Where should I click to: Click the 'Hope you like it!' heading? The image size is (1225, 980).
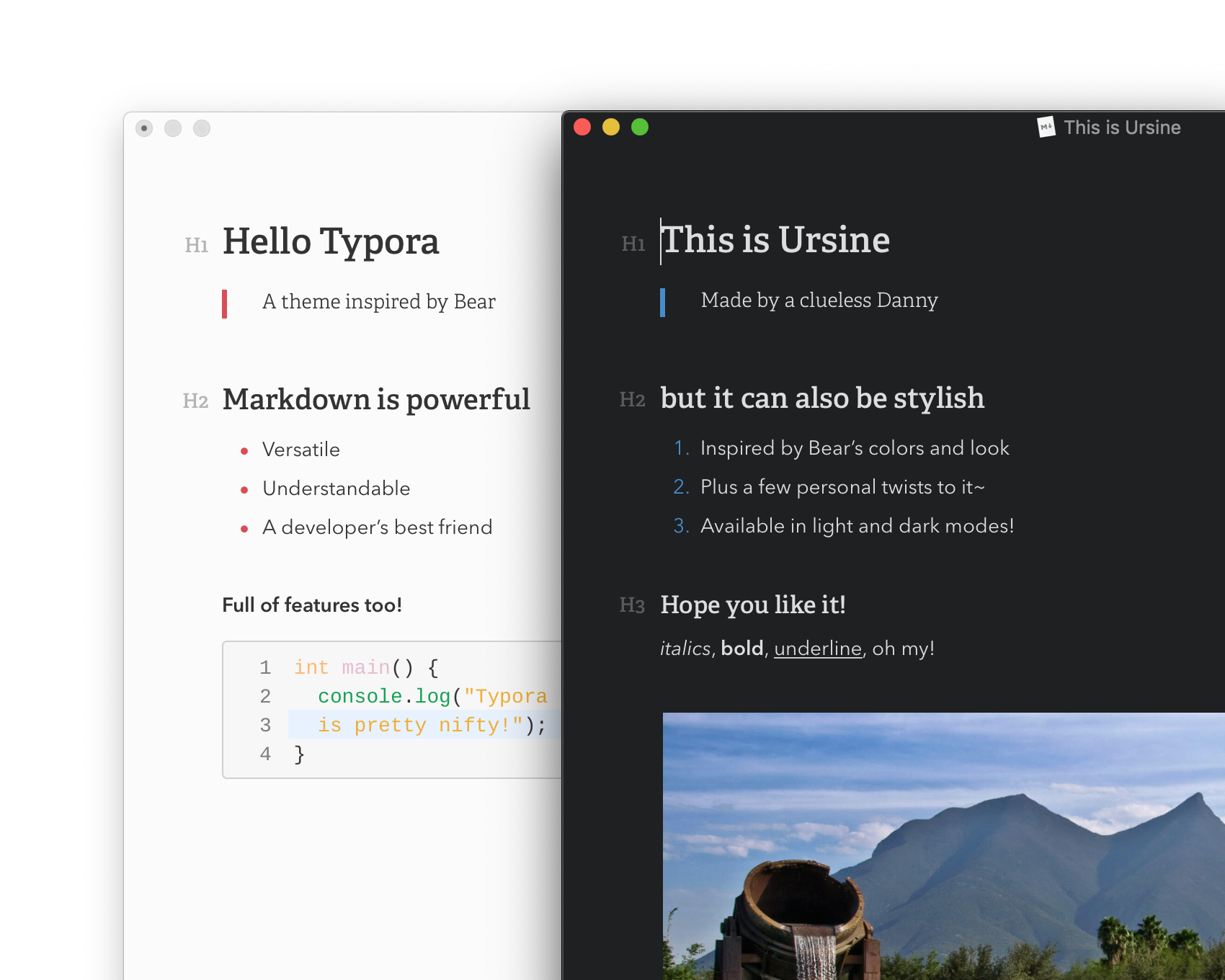tap(753, 605)
